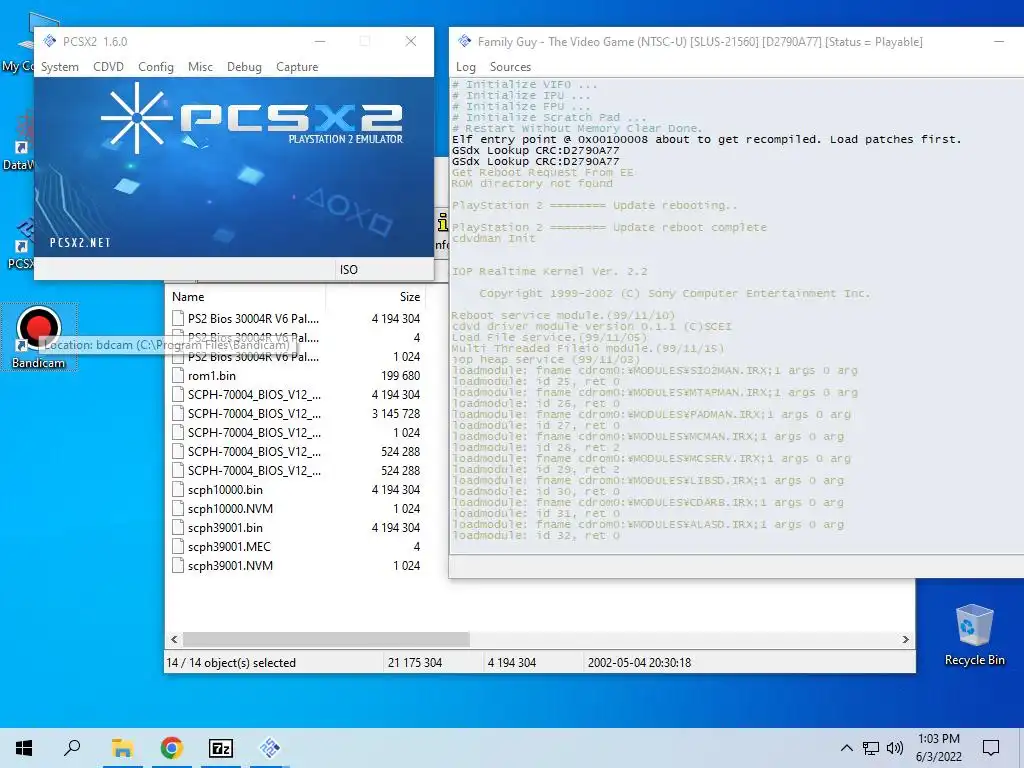Image resolution: width=1024 pixels, height=768 pixels.
Task: Switch to 7-Zip in the taskbar
Action: coord(220,748)
